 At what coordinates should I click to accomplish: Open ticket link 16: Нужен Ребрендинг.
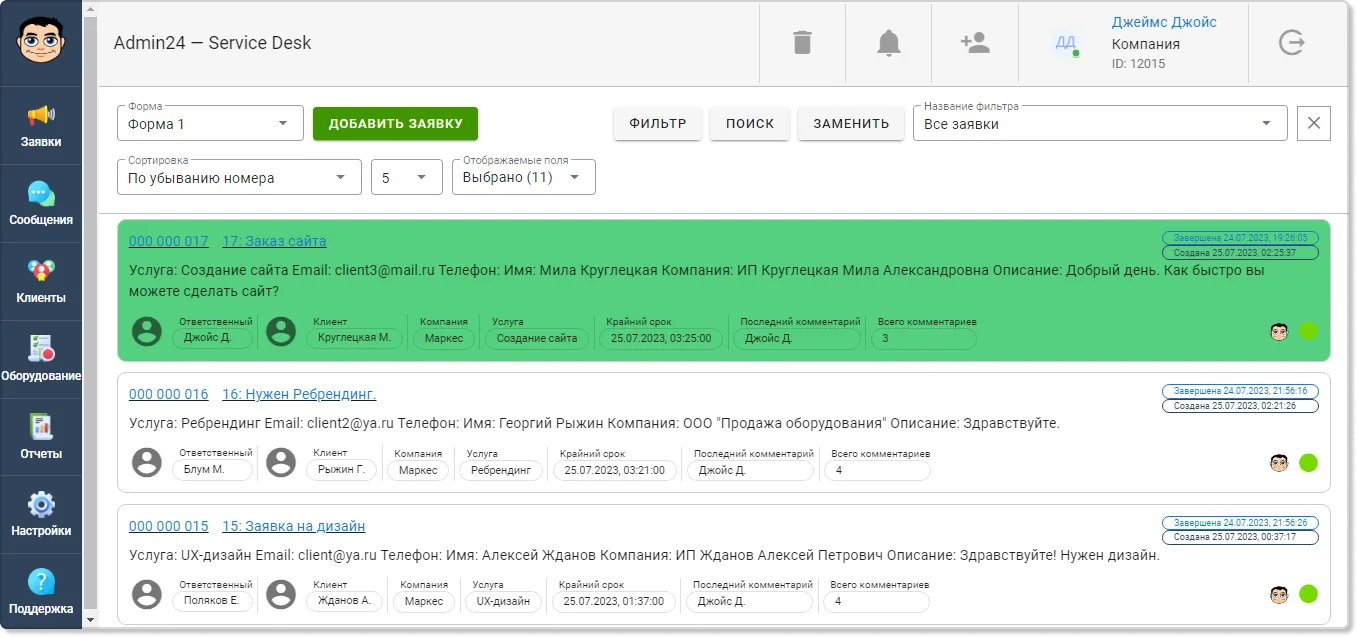(299, 394)
